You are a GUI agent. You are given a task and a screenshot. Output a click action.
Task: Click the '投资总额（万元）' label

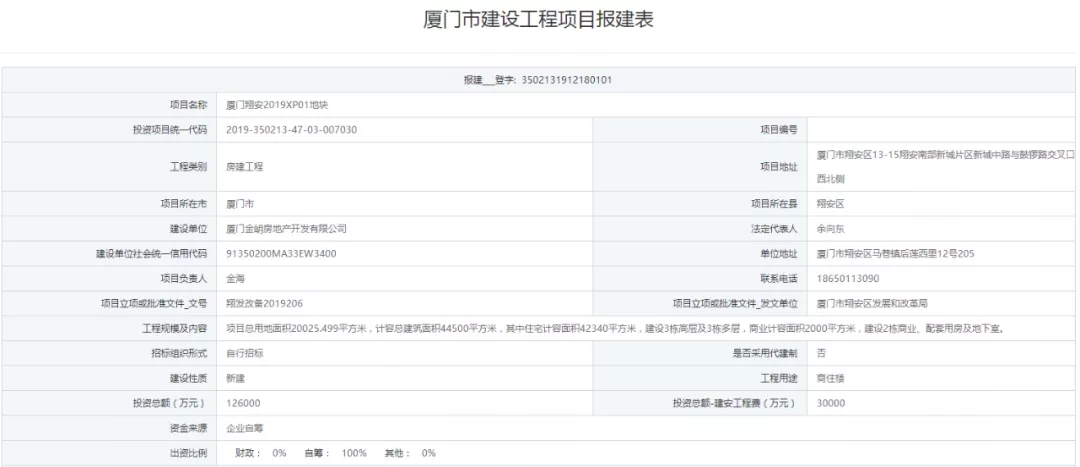(170, 403)
